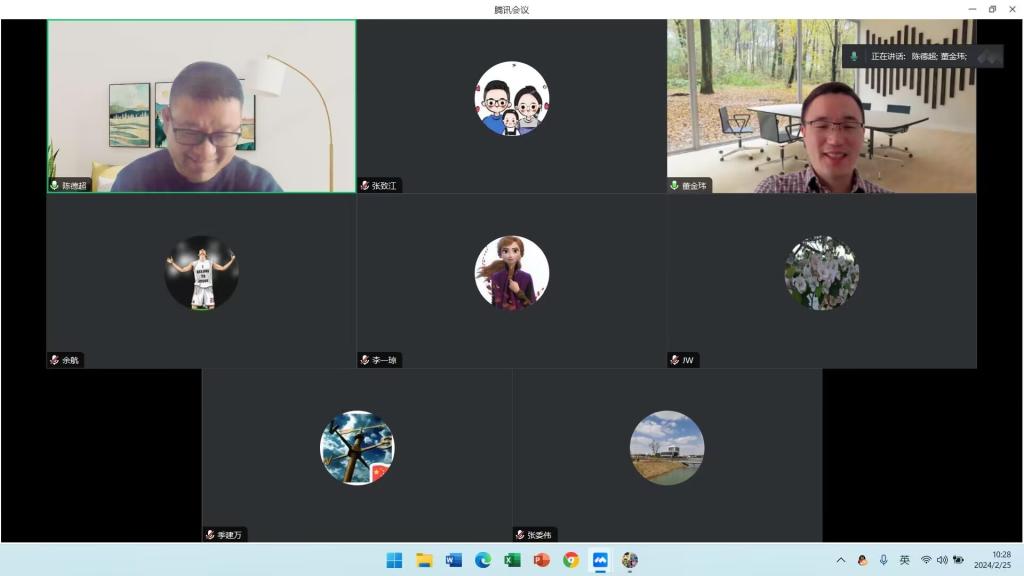This screenshot has height=576, width=1024.
Task: Toggle the system tray microphone icon
Action: tap(883, 560)
